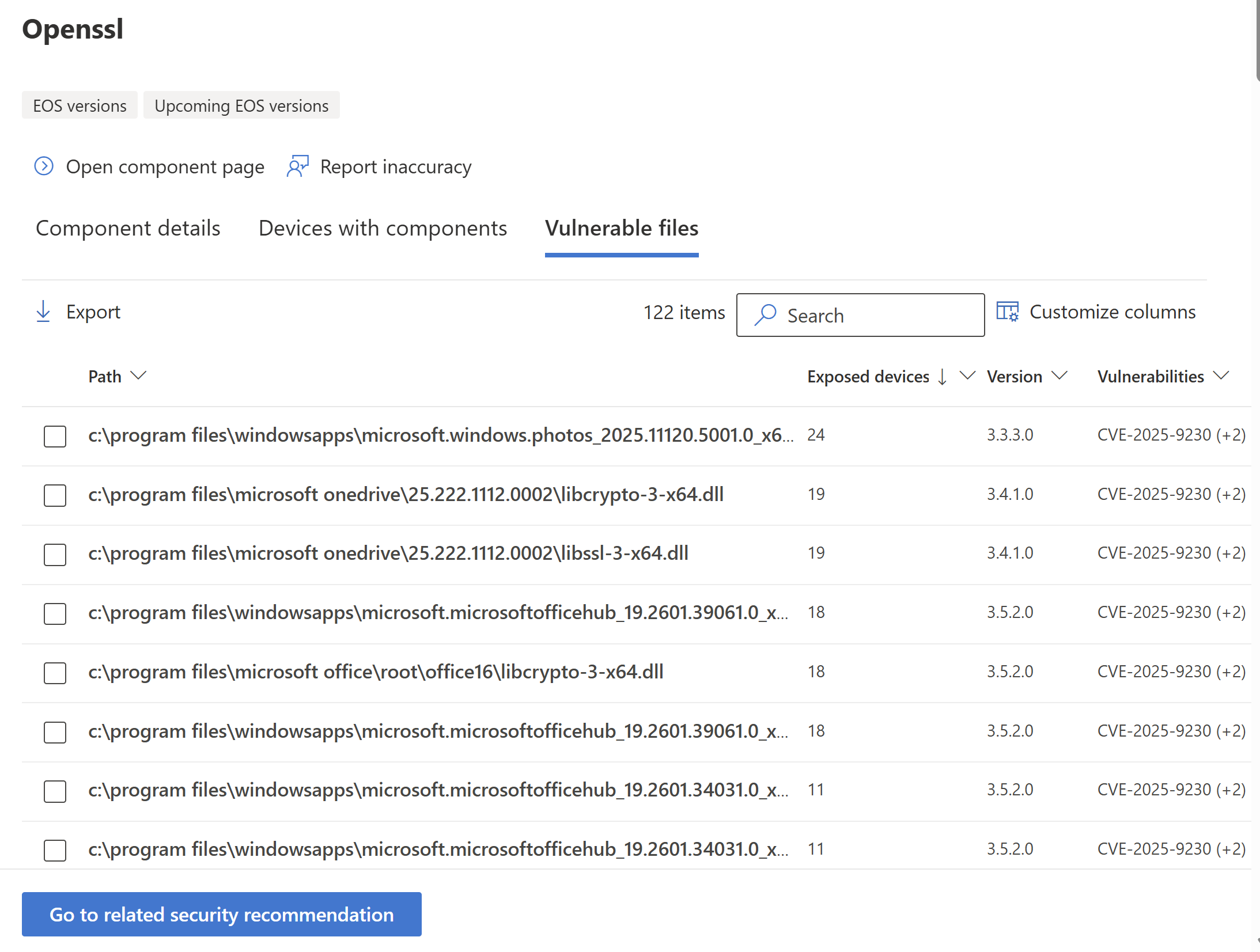Switch to the Component details tab
This screenshot has width=1260, height=952.
click(128, 228)
